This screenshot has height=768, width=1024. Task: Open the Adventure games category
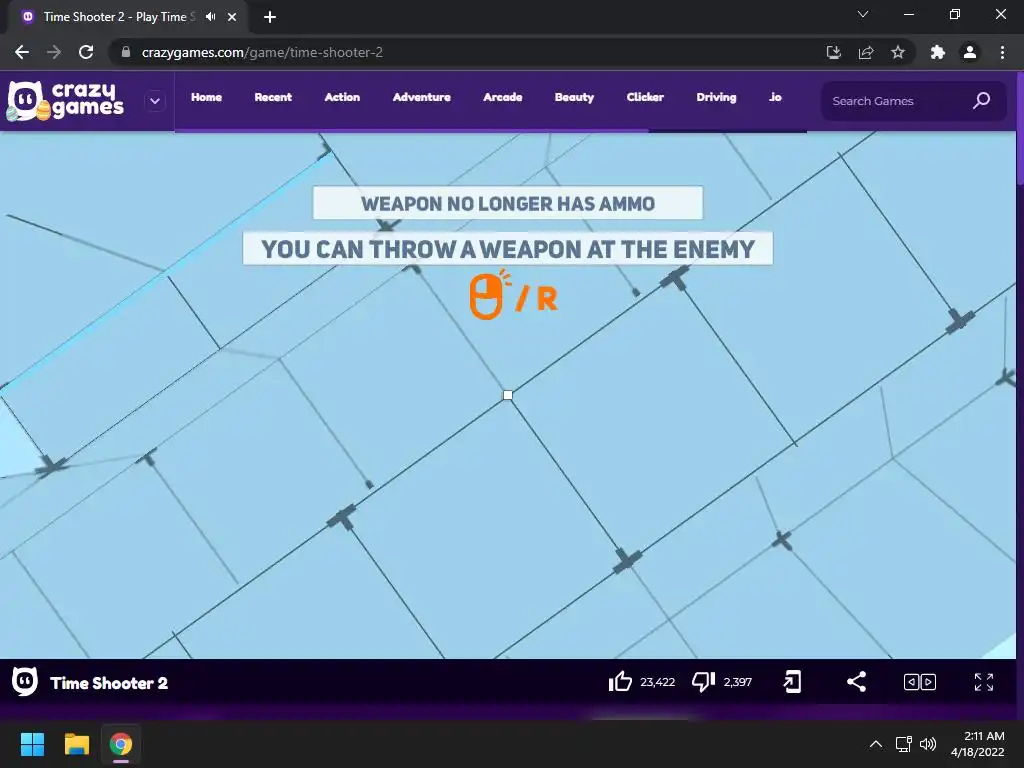pyautogui.click(x=421, y=97)
